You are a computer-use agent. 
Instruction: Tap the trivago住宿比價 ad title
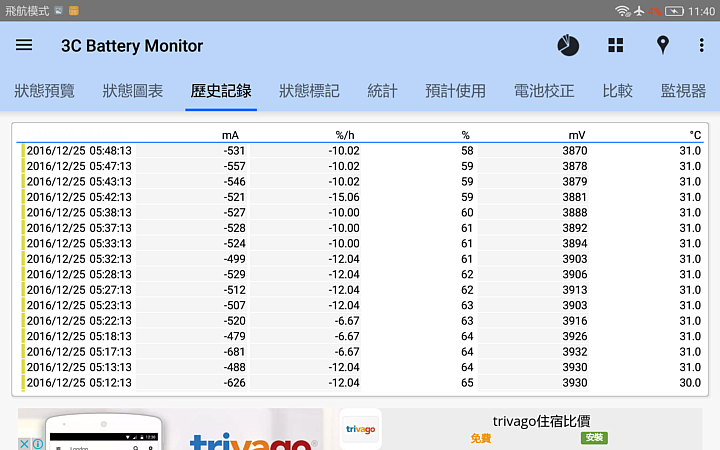(x=541, y=421)
